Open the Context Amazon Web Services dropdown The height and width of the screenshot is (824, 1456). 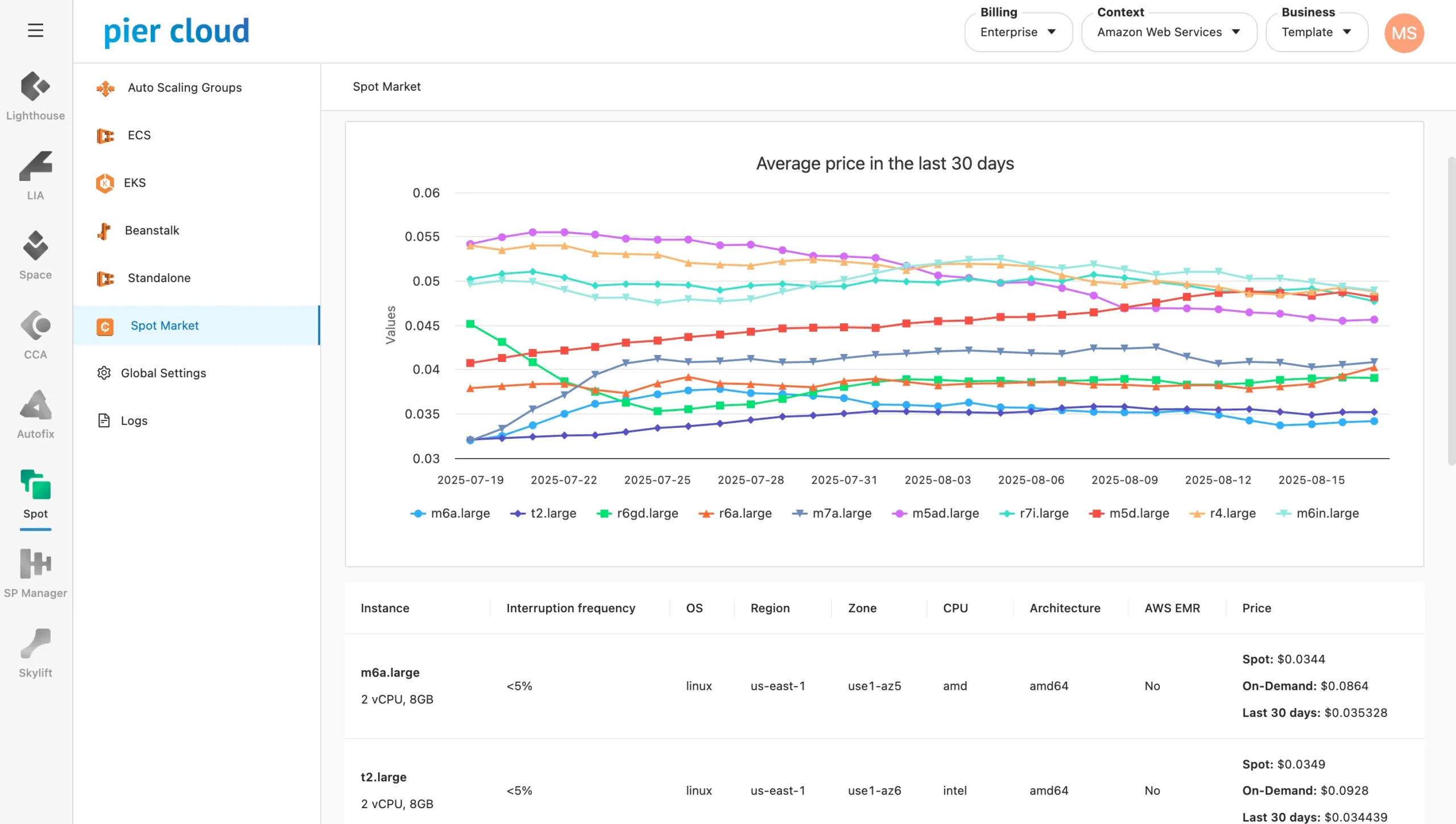pos(1168,32)
